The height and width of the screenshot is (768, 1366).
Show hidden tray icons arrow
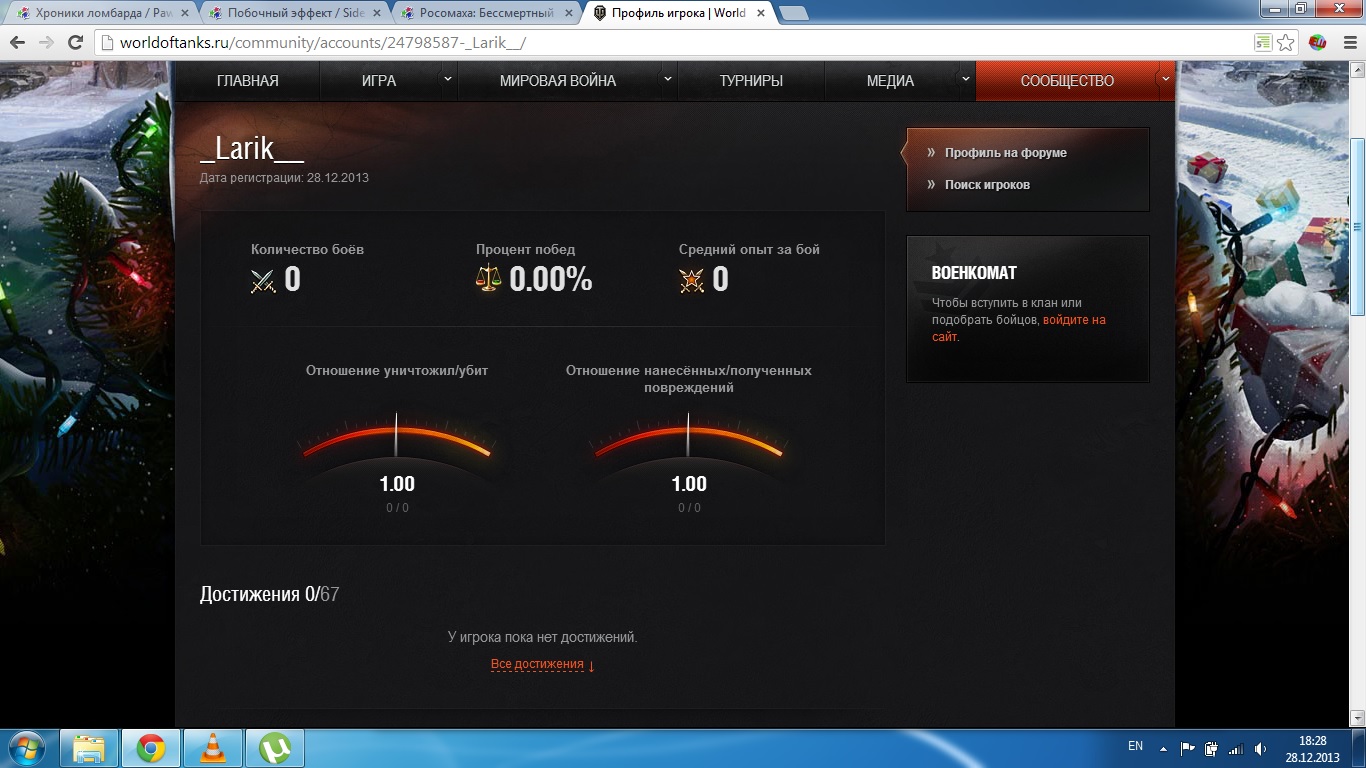click(x=1163, y=748)
